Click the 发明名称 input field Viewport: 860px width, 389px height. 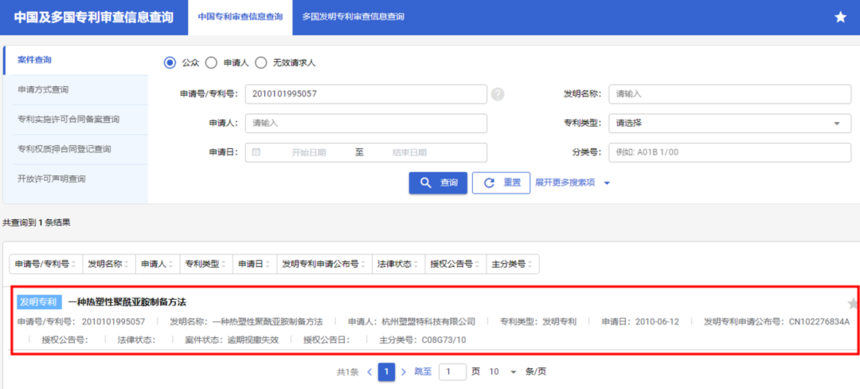click(x=729, y=94)
